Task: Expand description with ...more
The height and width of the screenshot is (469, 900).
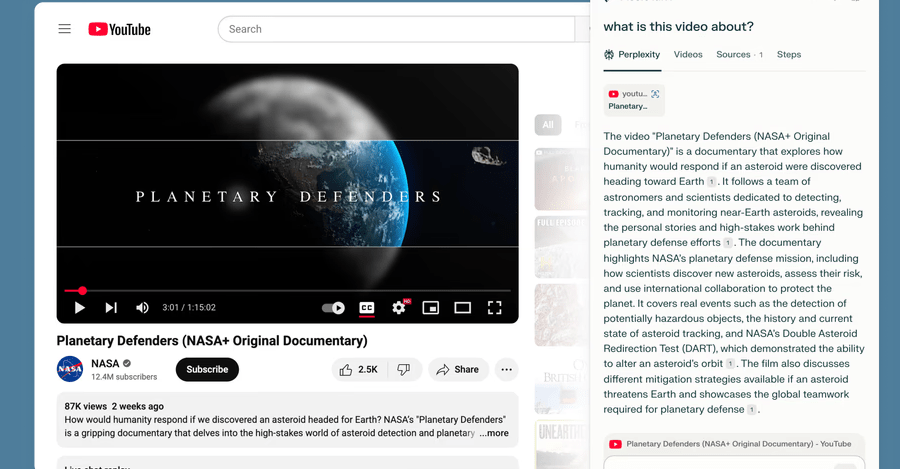Action: (494, 433)
